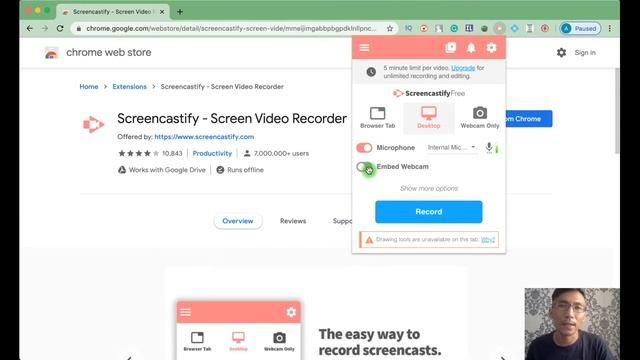
Task: Open the Internal Mic dropdown
Action: click(451, 147)
